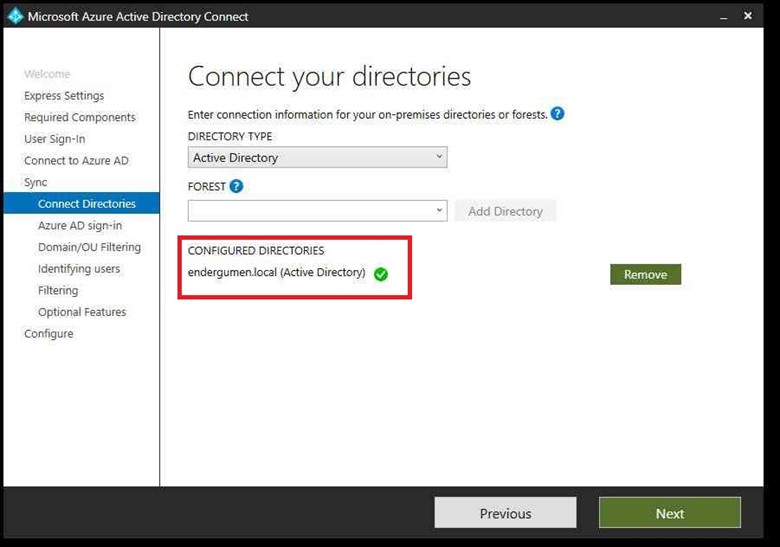The height and width of the screenshot is (547, 780).
Task: Click the Azure AD Connect logo icon
Action: (x=15, y=16)
